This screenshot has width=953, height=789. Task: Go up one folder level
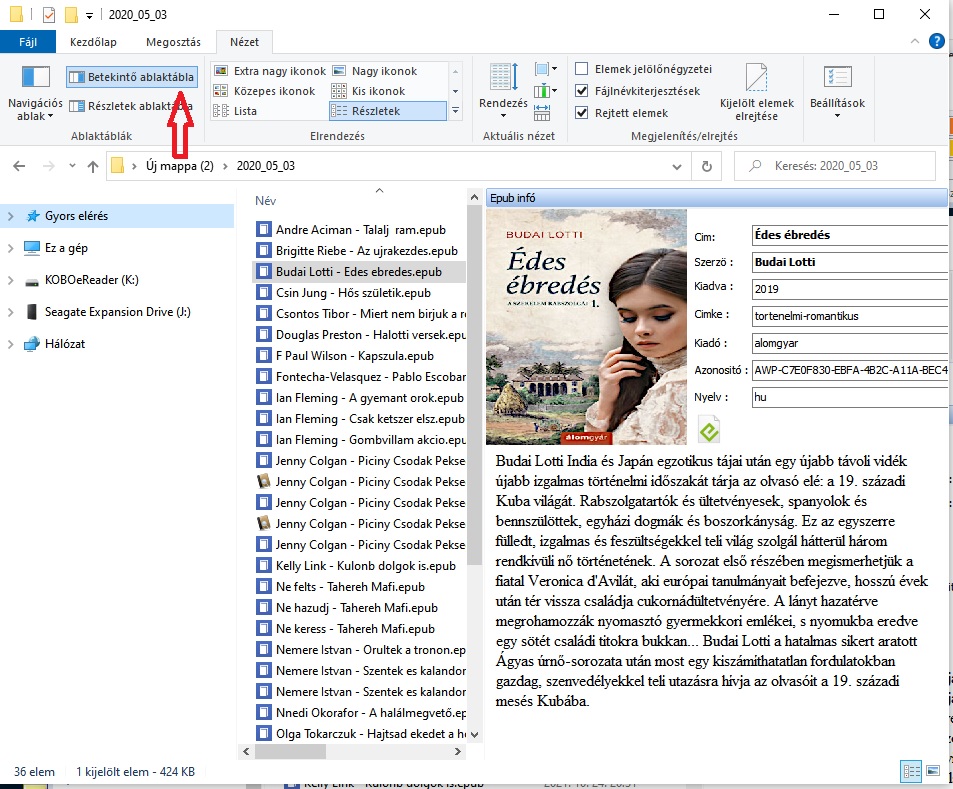click(x=93, y=166)
